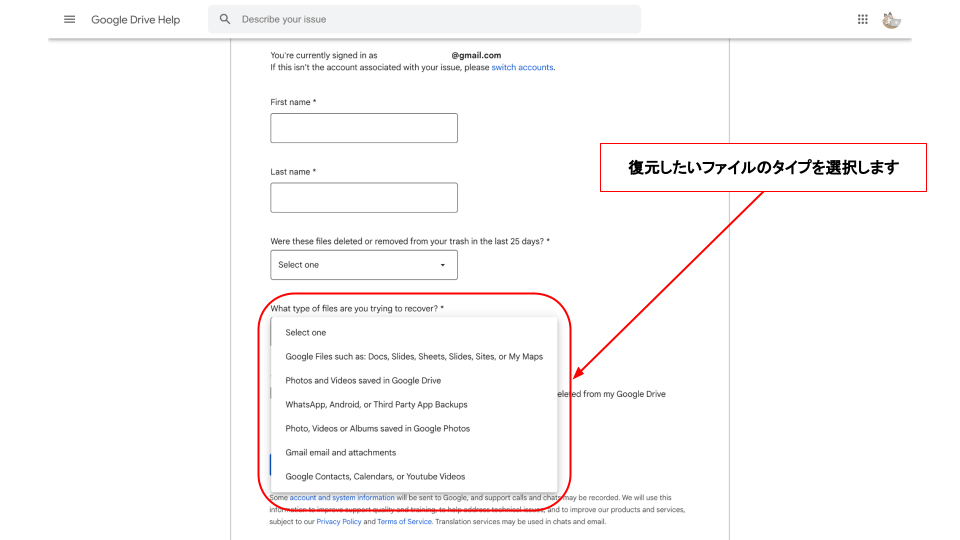Open the Privacy Policy link
This screenshot has width=960, height=540.
pos(339,522)
